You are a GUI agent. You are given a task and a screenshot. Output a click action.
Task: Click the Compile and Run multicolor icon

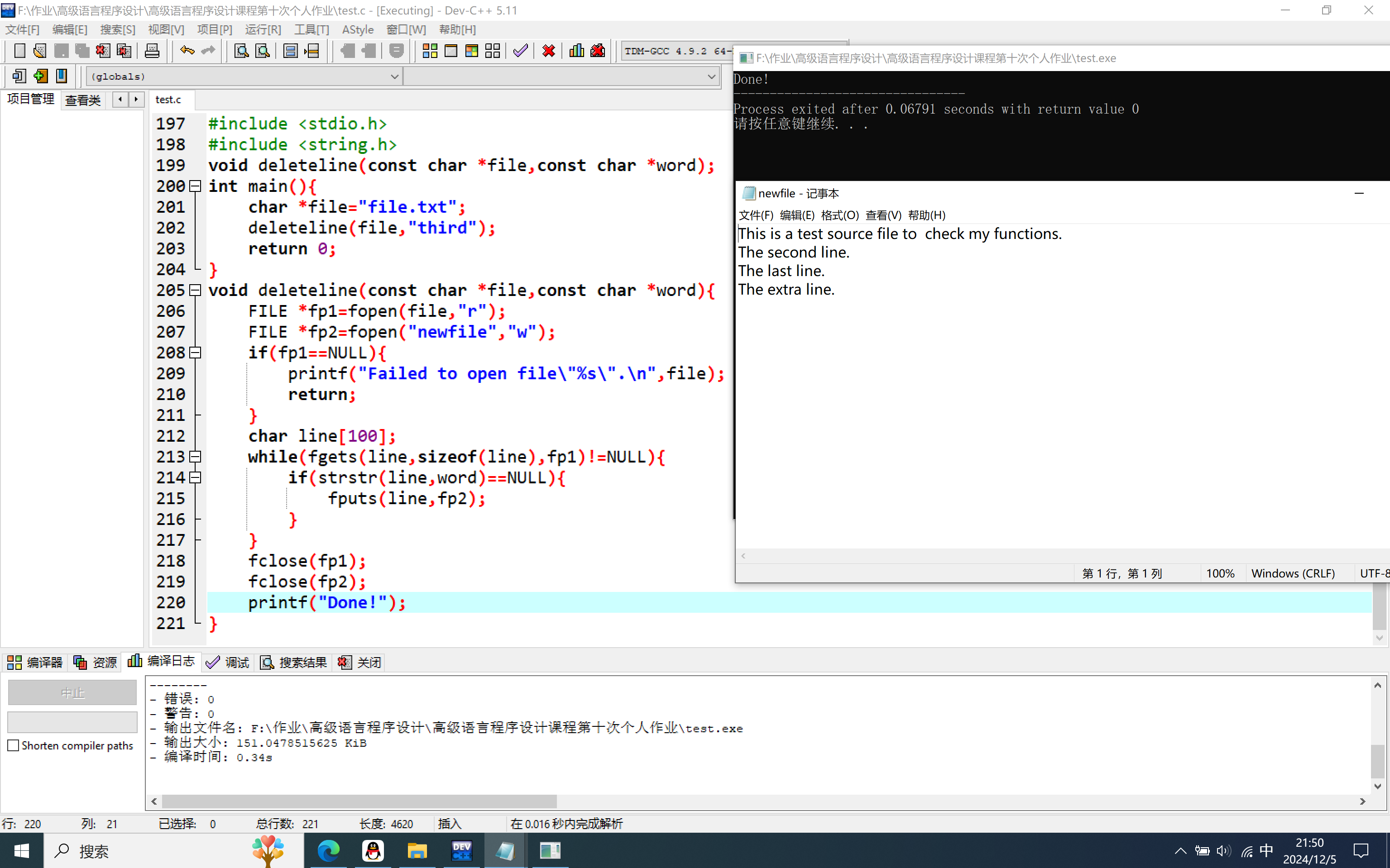[x=472, y=51]
